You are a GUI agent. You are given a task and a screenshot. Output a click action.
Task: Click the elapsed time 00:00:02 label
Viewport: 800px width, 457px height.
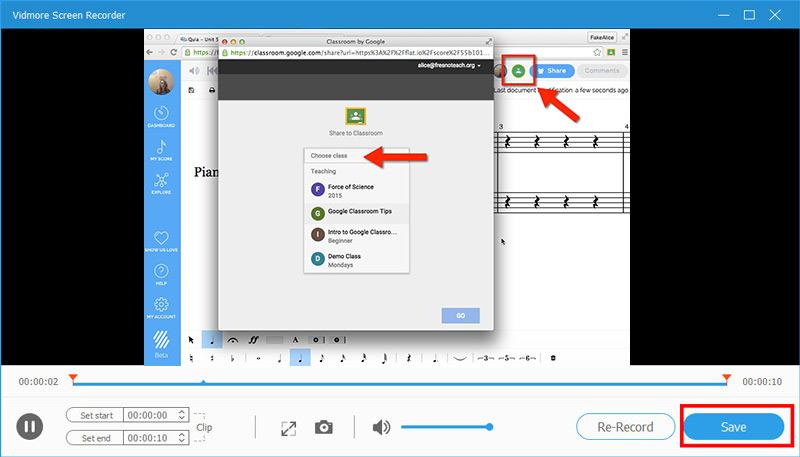point(38,382)
